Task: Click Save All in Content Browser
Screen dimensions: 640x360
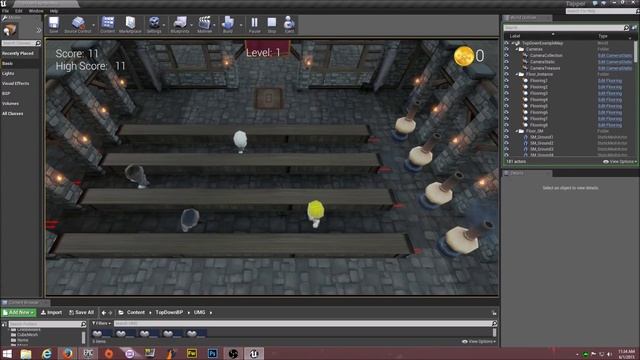Action: (x=81, y=312)
